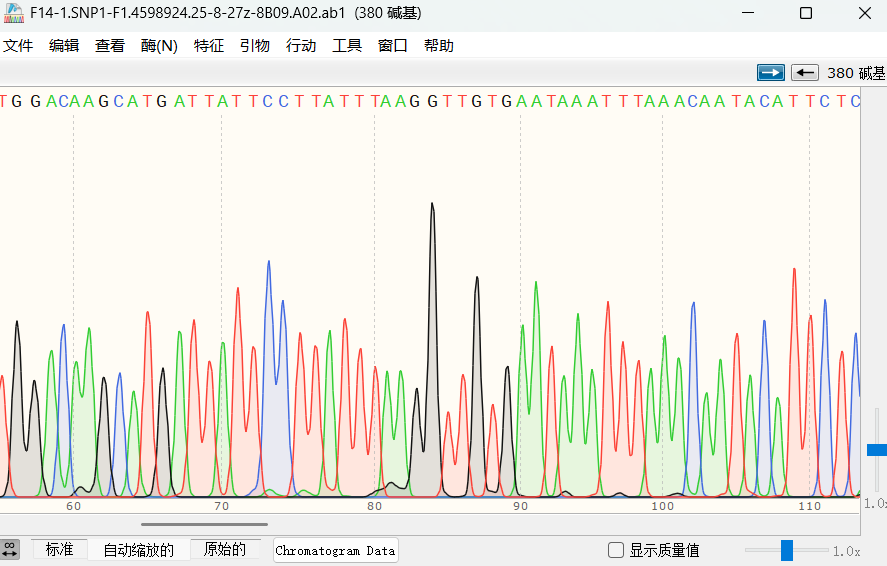887x566 pixels.
Task: Select the 原始的 view mode
Action: [225, 549]
